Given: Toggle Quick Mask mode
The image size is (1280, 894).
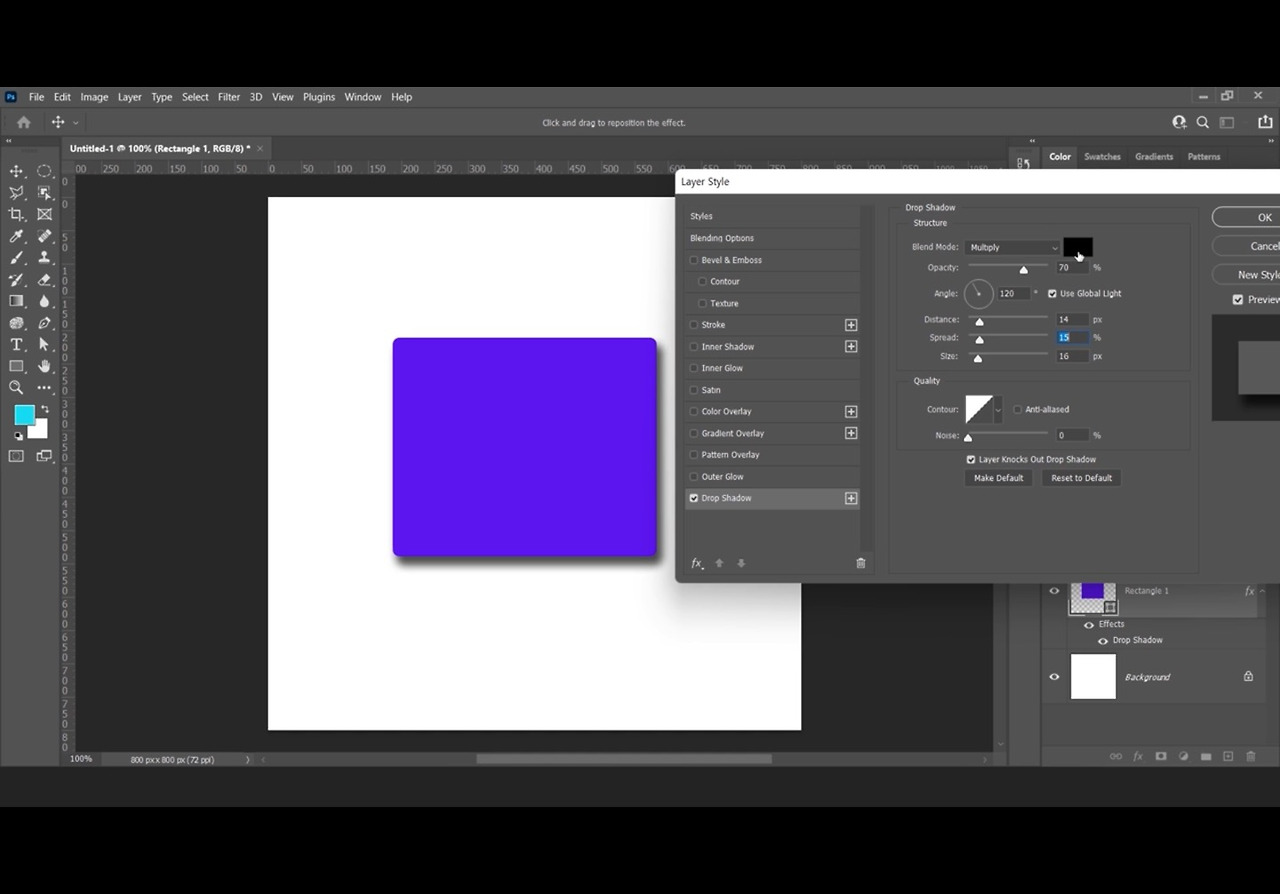Looking at the screenshot, I should [16, 456].
